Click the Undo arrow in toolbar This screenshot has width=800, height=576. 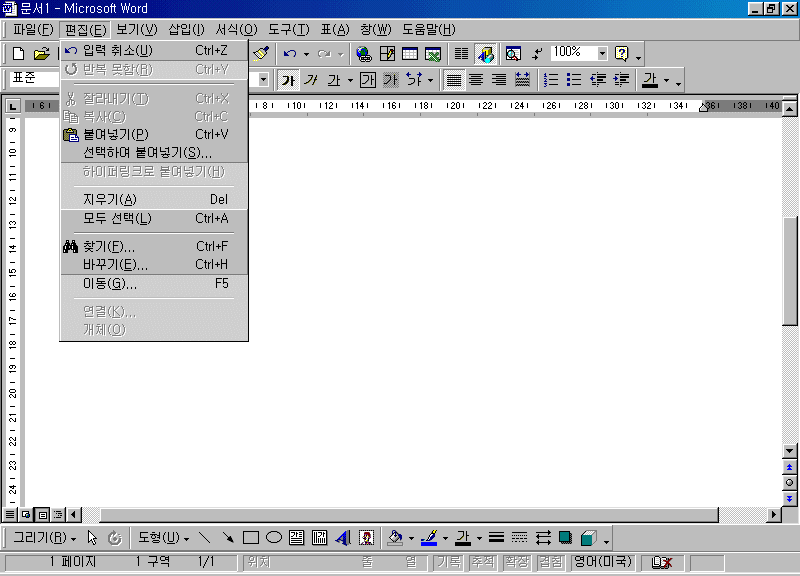[x=290, y=54]
